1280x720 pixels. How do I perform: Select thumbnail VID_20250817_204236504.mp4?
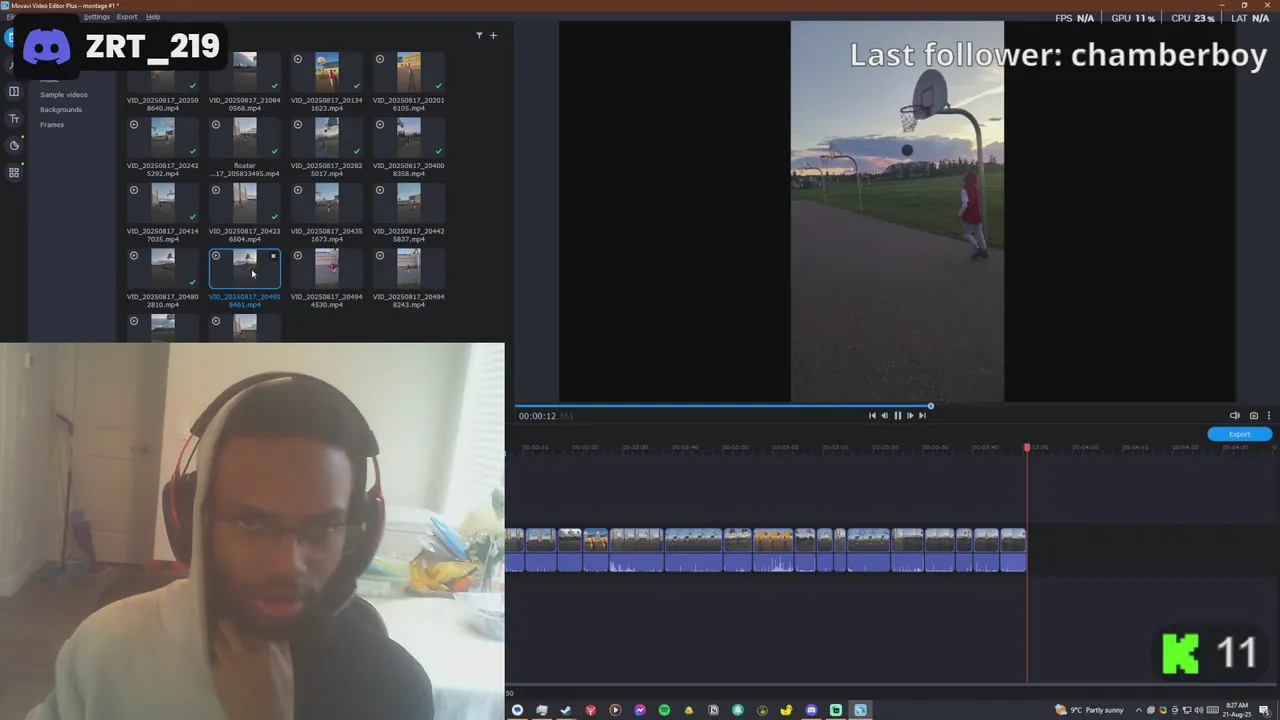click(x=245, y=203)
